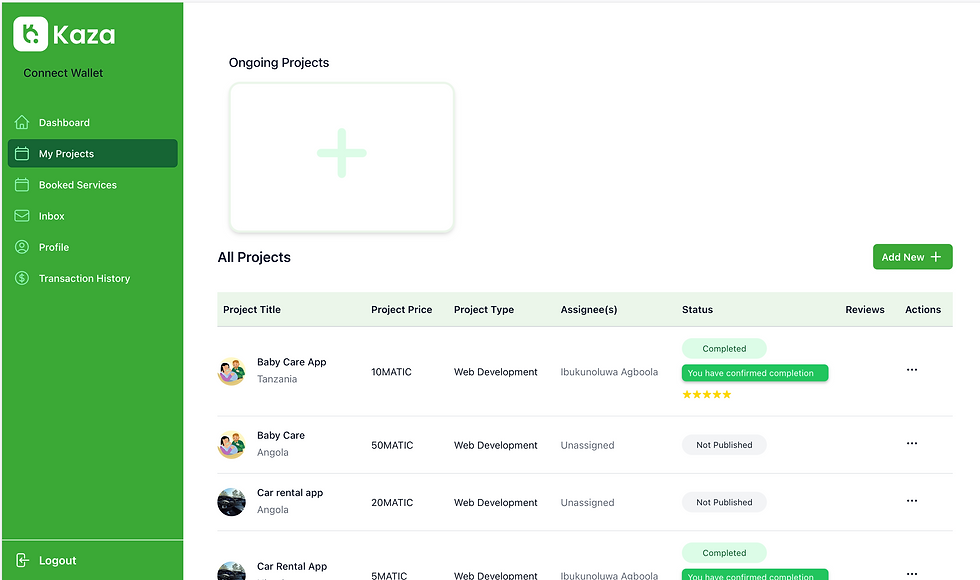This screenshot has width=980, height=580.
Task: Click the Not Published badge for Baby Care
Action: (723, 444)
